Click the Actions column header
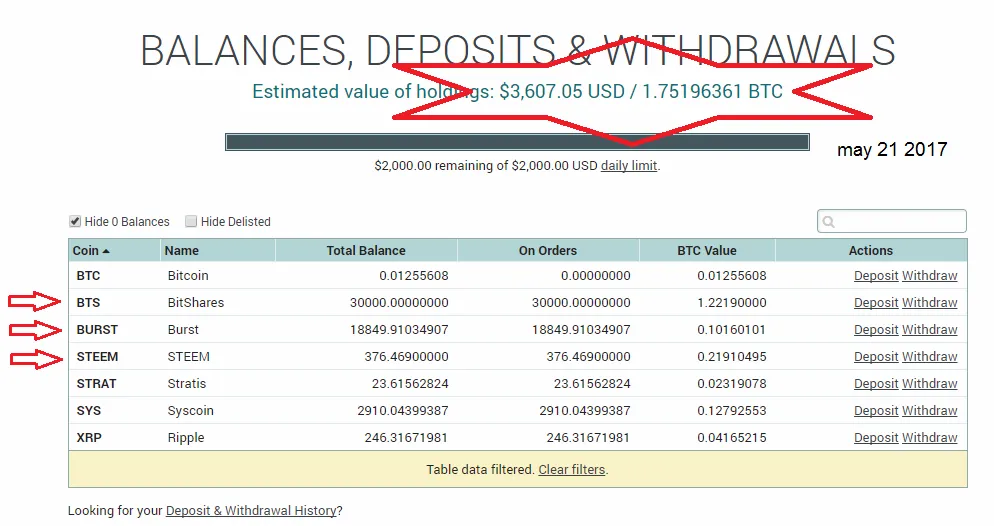 click(870, 250)
